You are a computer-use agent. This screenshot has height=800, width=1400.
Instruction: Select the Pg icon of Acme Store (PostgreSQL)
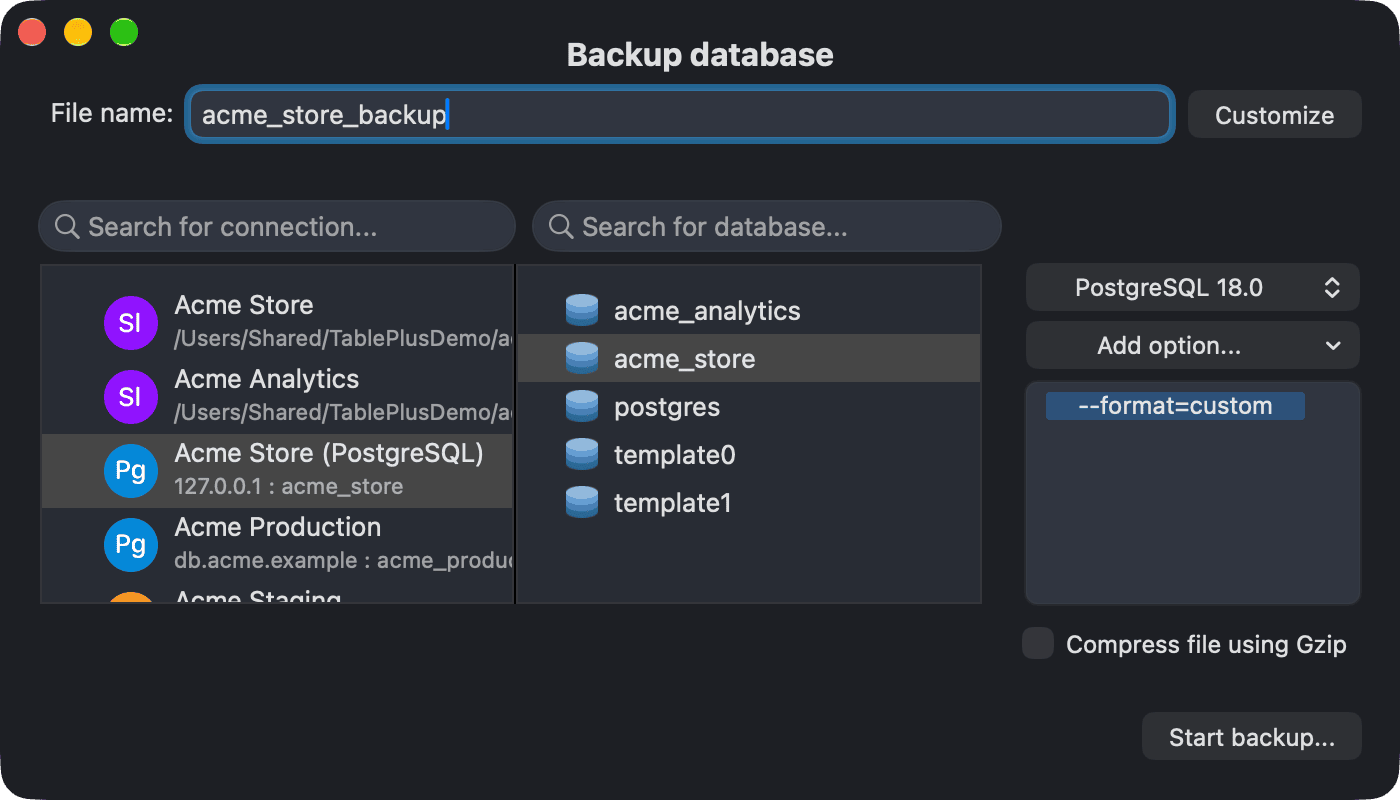point(131,470)
